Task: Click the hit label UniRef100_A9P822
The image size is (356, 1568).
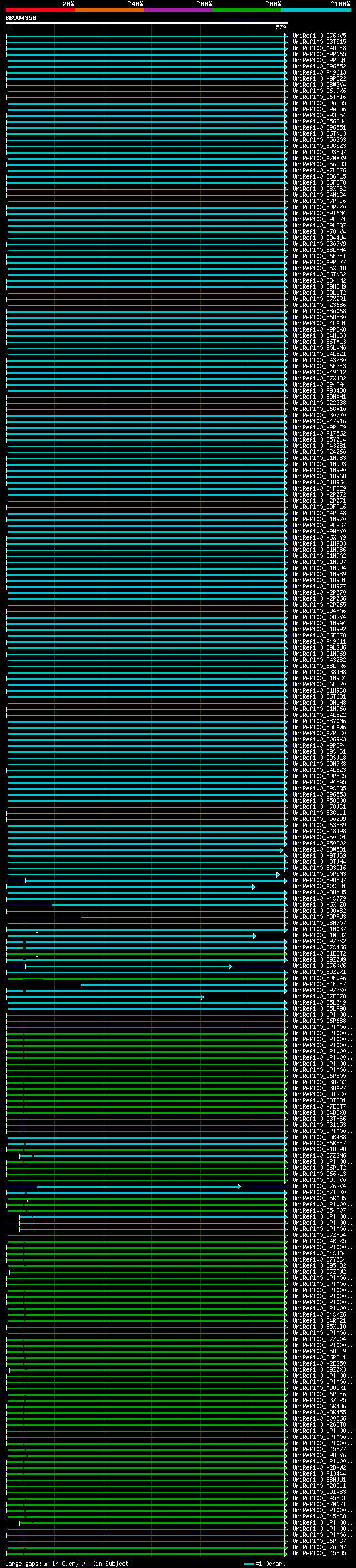Action: click(319, 78)
